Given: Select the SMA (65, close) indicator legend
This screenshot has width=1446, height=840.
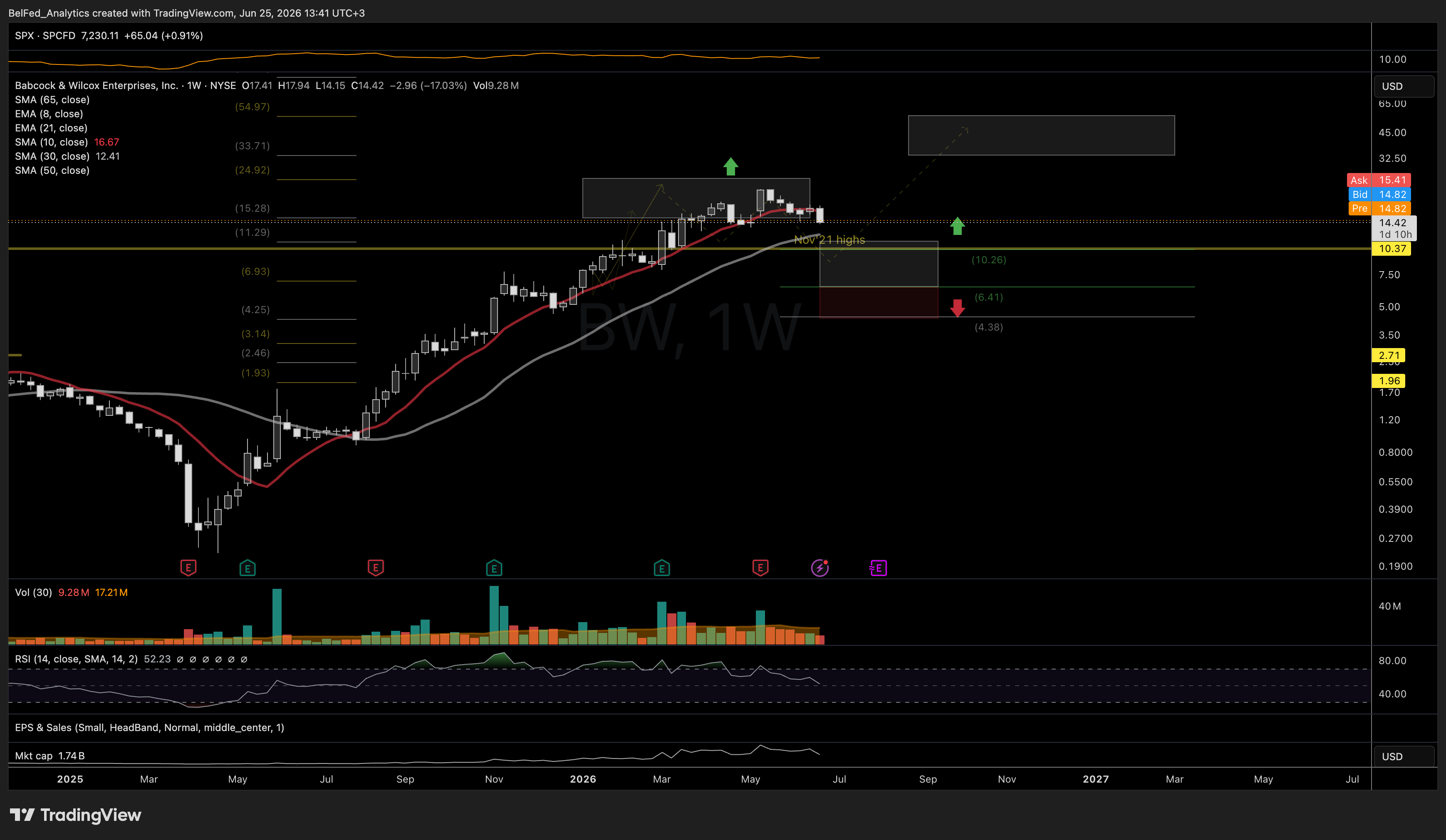Looking at the screenshot, I should pos(52,99).
